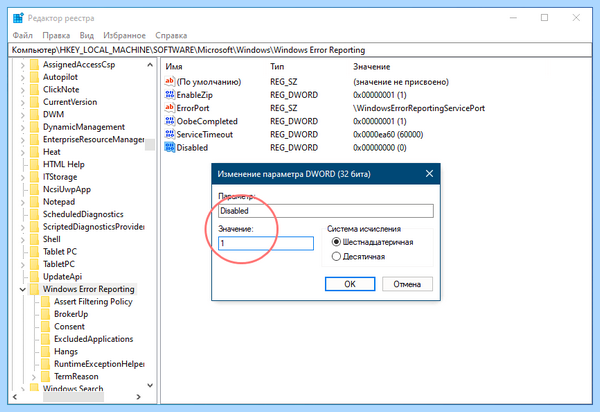The image size is (600, 412).
Task: Click the TermReason folder icon
Action: pyautogui.click(x=46, y=376)
